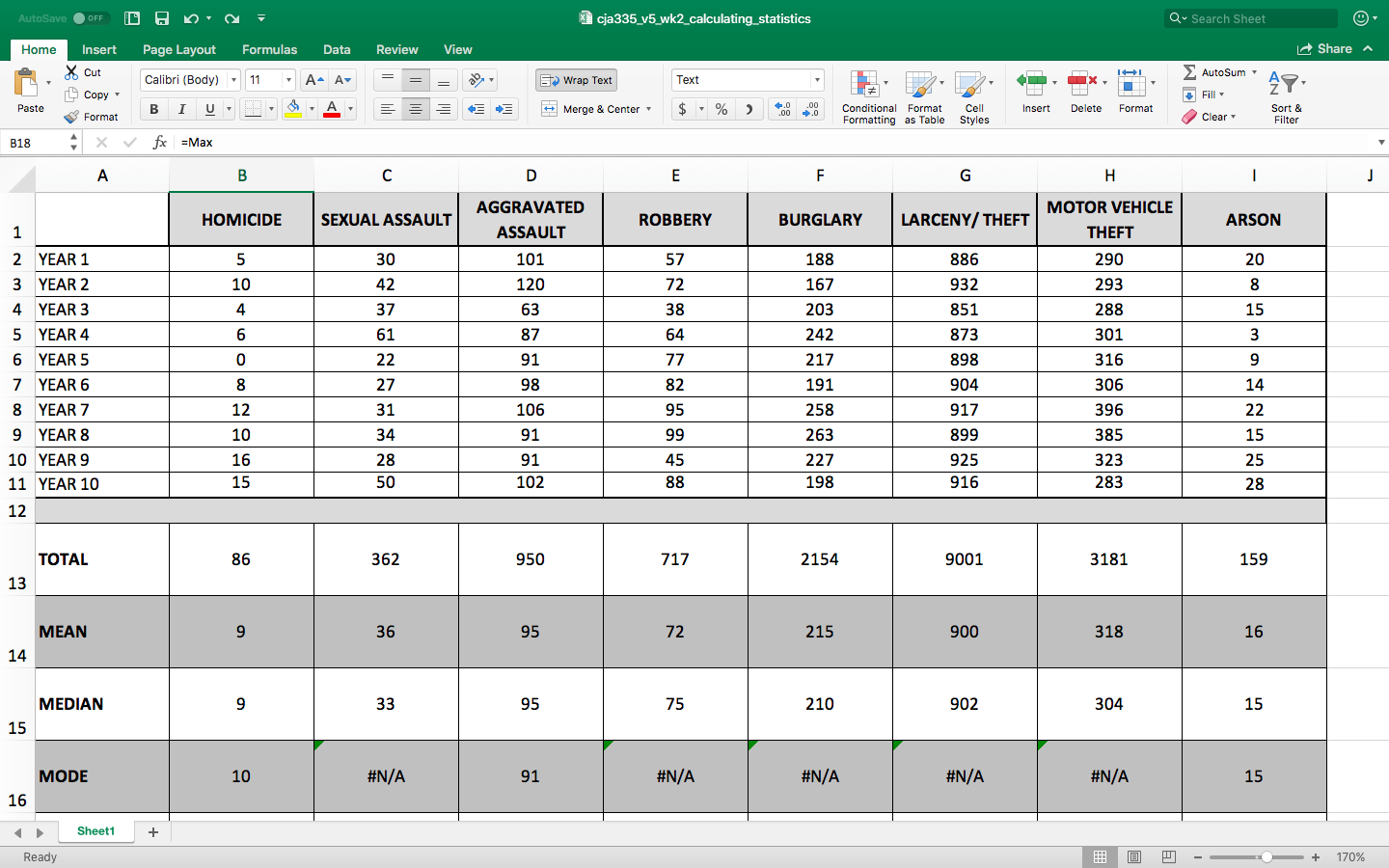The width and height of the screenshot is (1389, 868).
Task: Open the number format Text dropdown
Action: pyautogui.click(x=817, y=80)
